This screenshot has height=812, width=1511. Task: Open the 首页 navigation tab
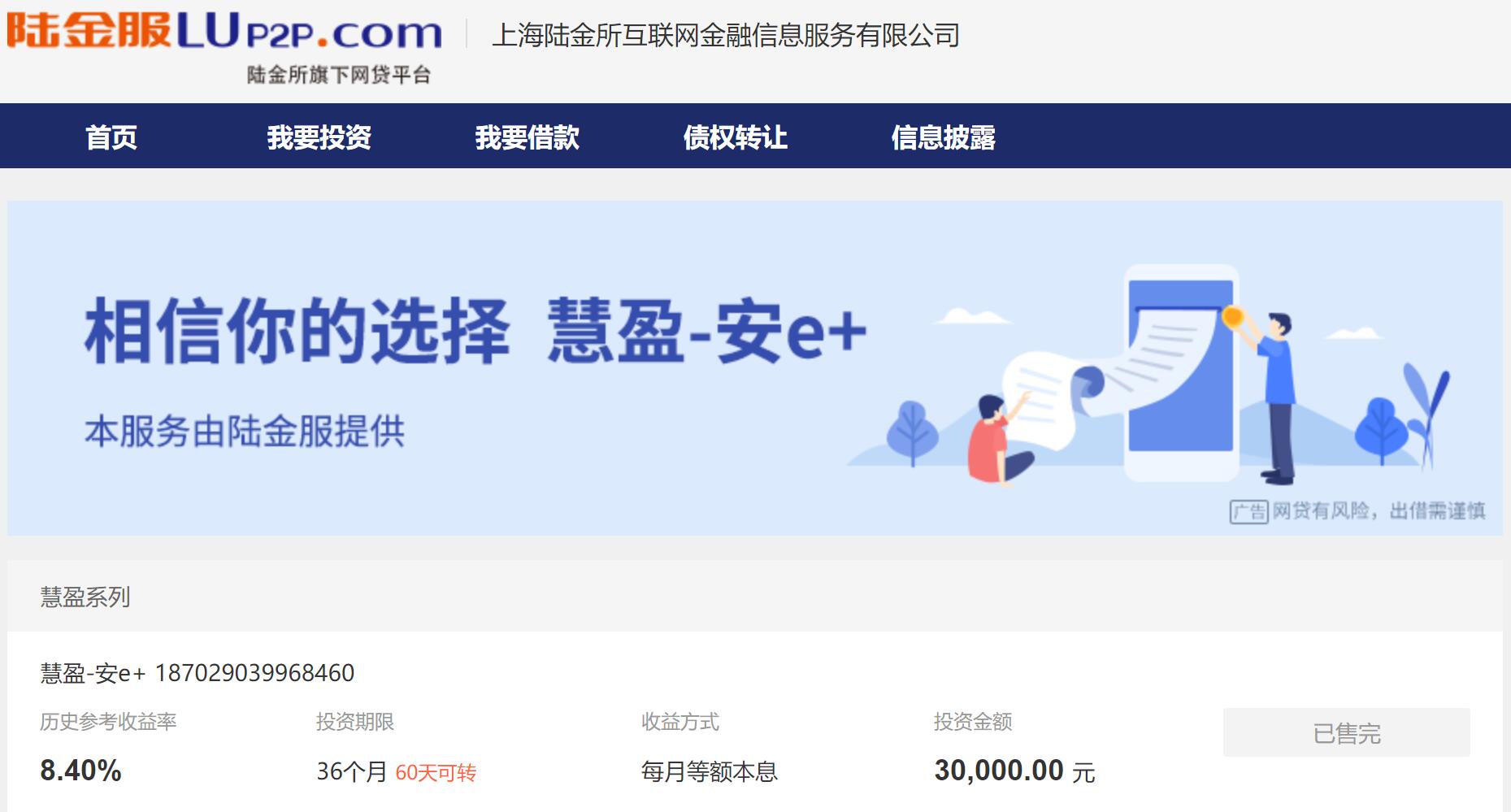[111, 137]
